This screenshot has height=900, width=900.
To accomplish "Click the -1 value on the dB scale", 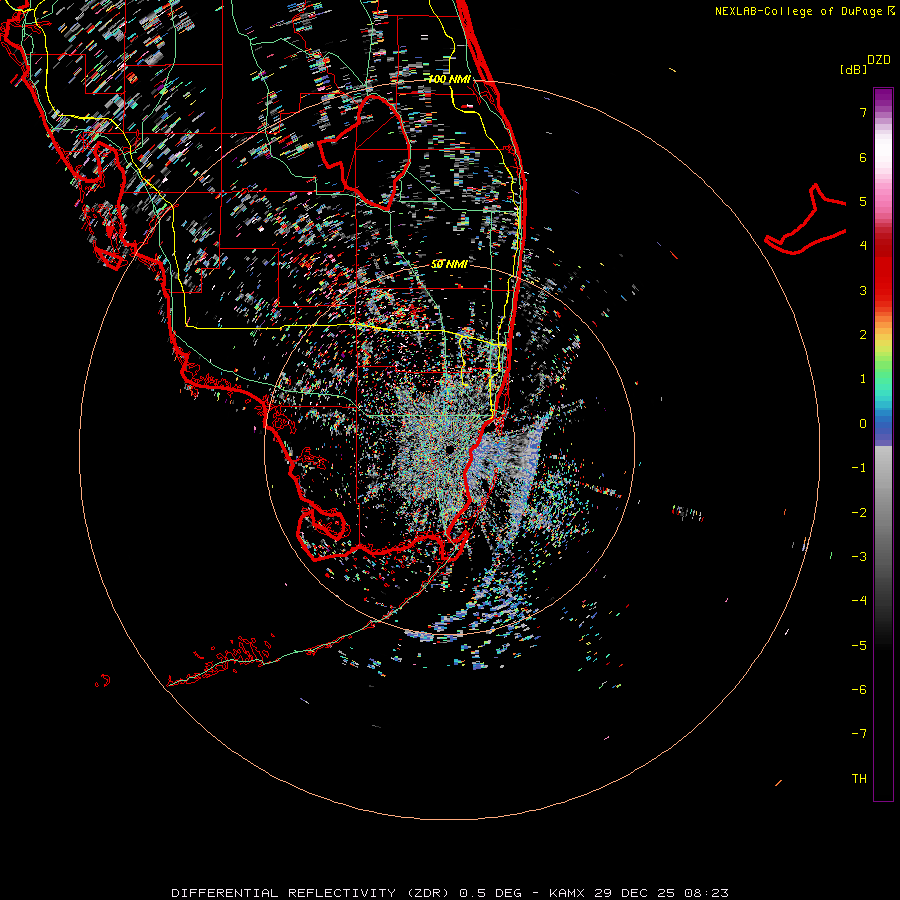I will coord(859,468).
